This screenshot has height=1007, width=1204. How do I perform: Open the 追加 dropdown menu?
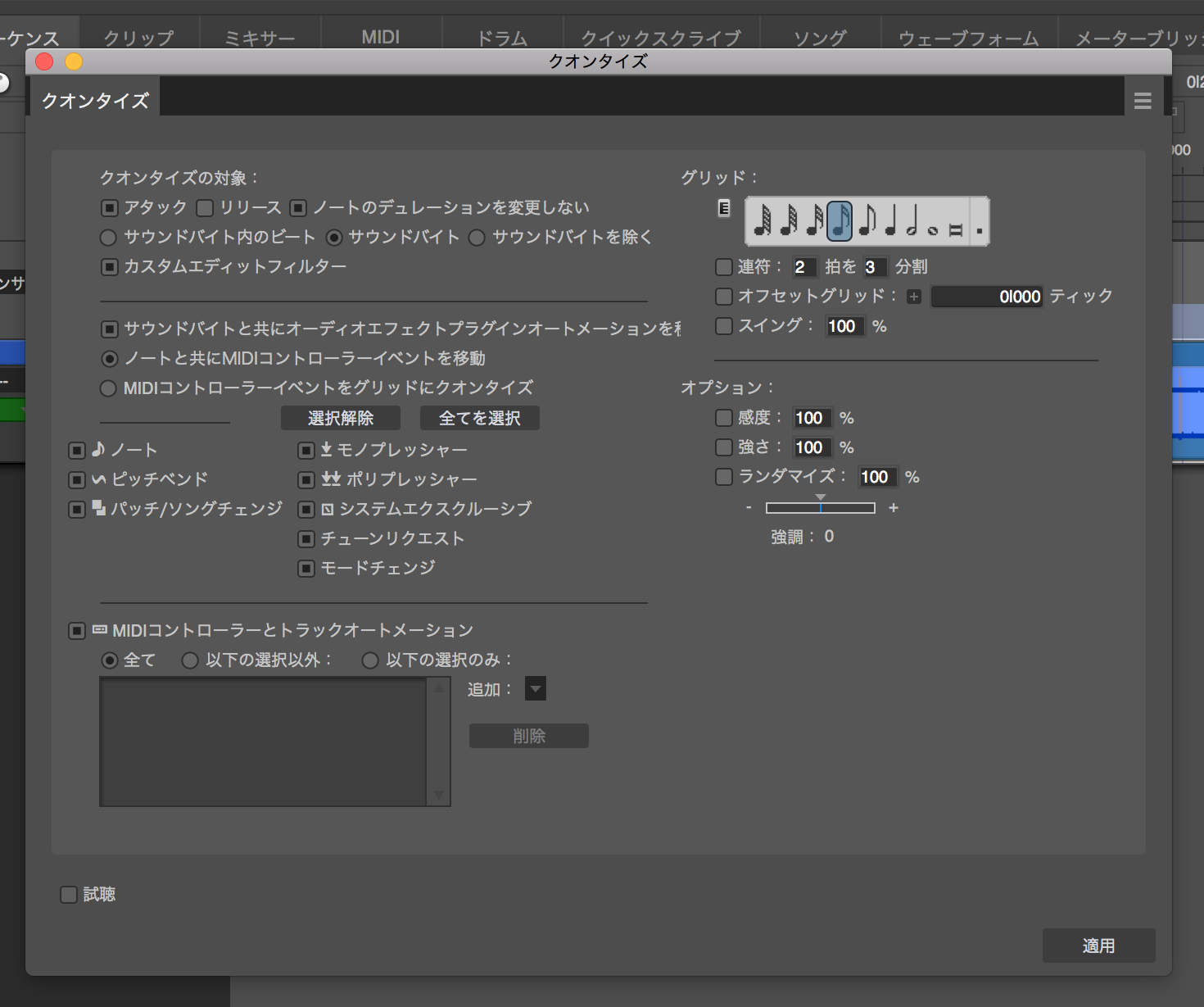pyautogui.click(x=536, y=689)
